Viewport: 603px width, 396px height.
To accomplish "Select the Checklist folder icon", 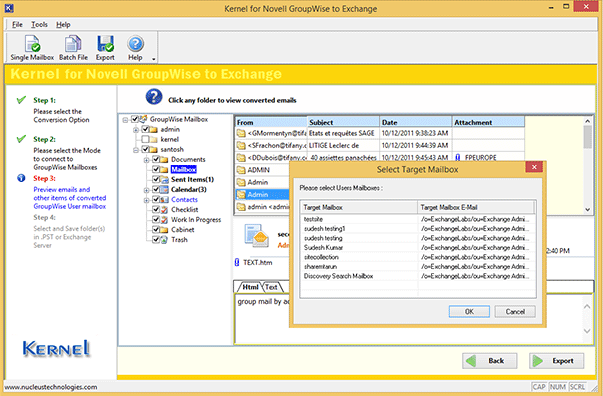I will pyautogui.click(x=164, y=210).
